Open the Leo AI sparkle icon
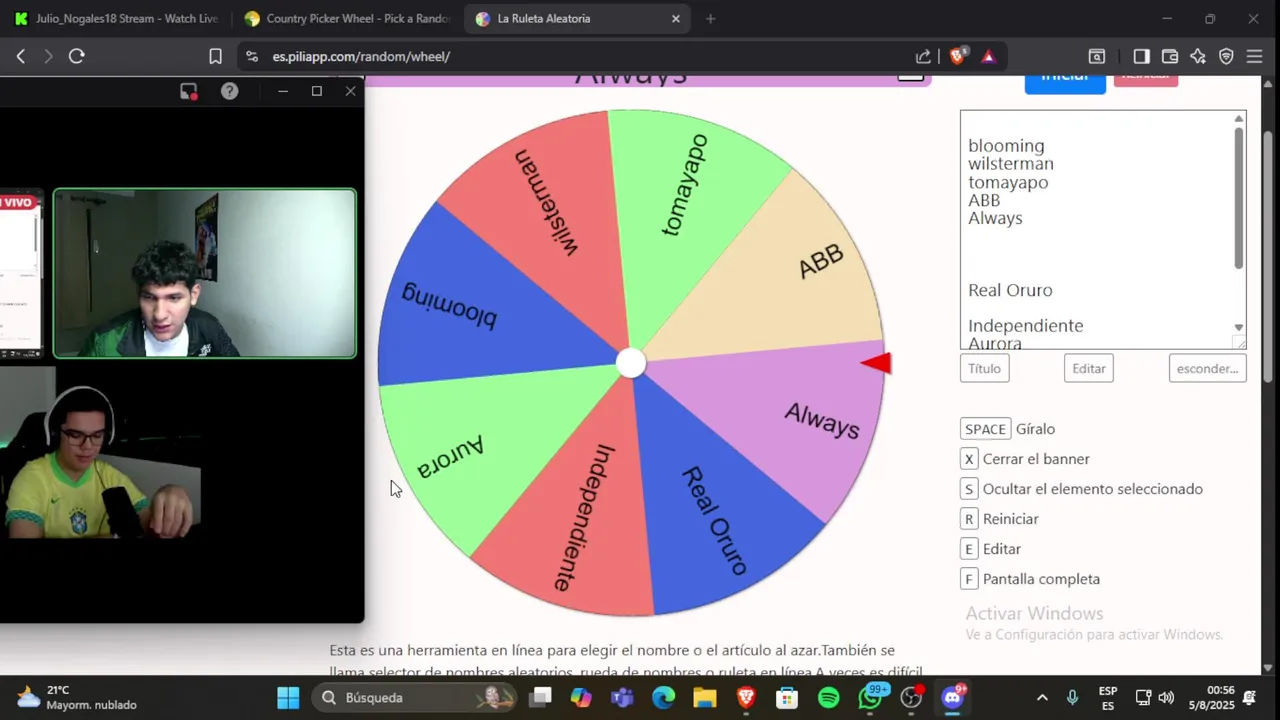This screenshot has height=720, width=1280. pyautogui.click(x=1198, y=57)
